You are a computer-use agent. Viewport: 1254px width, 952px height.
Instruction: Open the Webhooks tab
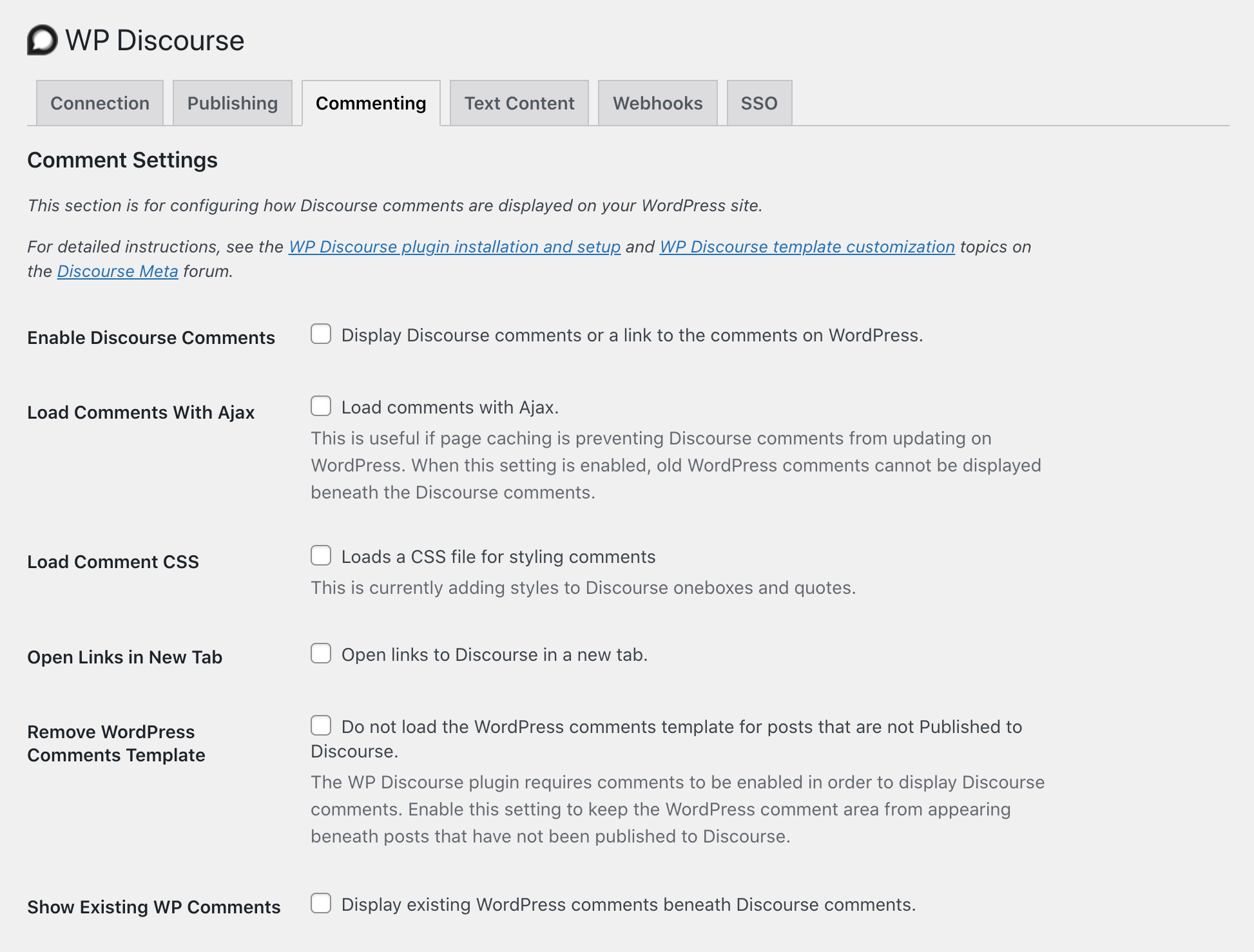click(x=658, y=103)
